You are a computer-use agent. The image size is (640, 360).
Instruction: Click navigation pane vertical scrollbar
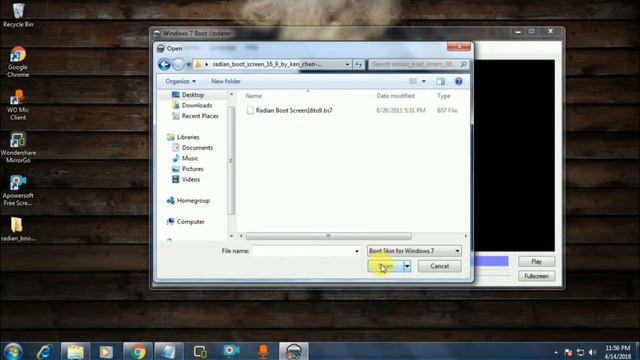231,160
